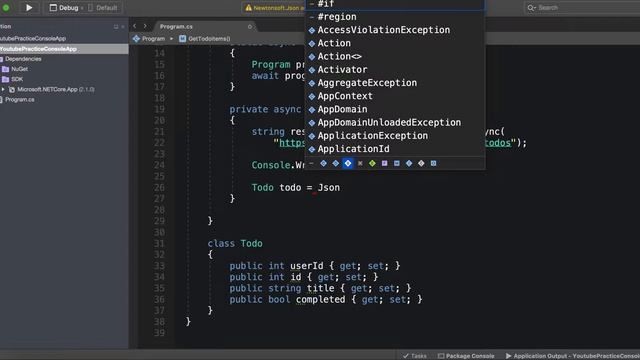640x360 pixels.
Task: Place cursor on 'class Todo' text
Action: coord(235,243)
